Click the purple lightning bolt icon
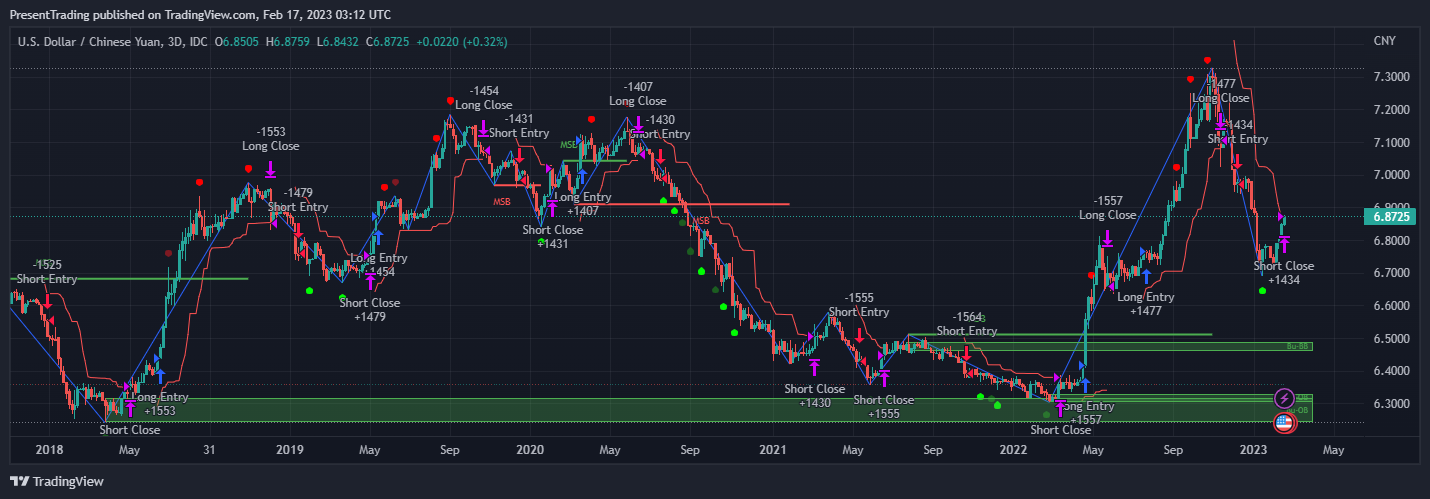This screenshot has height=499, width=1430. 1285,398
